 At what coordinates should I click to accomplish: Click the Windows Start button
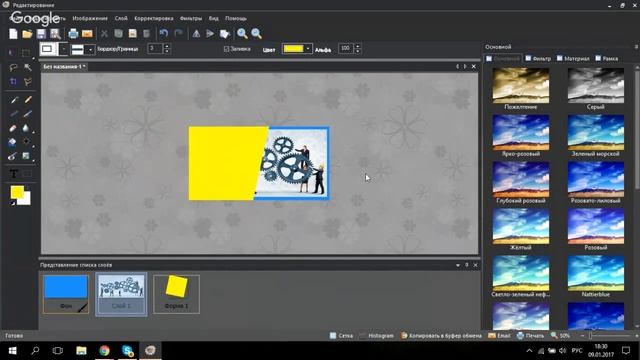point(12,351)
